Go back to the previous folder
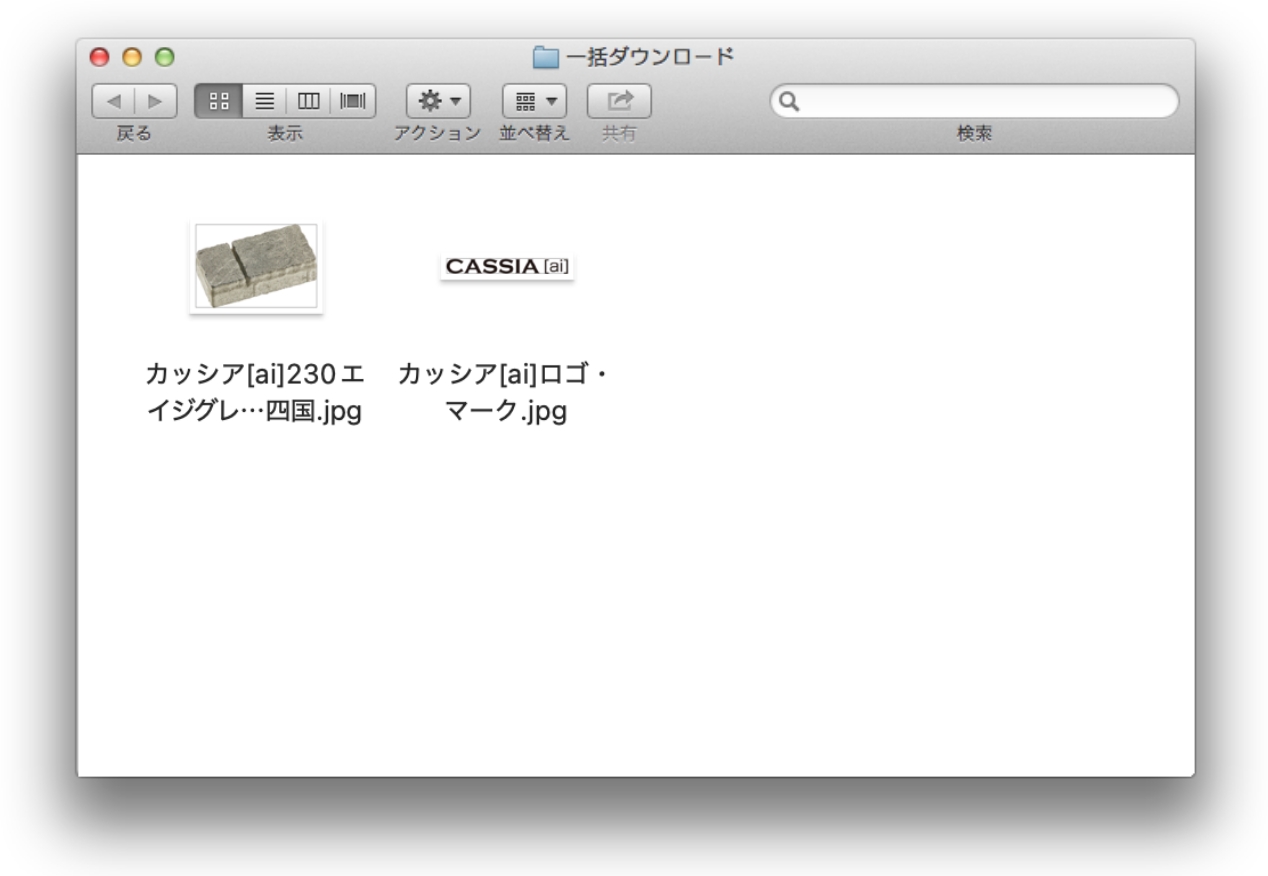The image size is (1268, 876). (x=113, y=101)
